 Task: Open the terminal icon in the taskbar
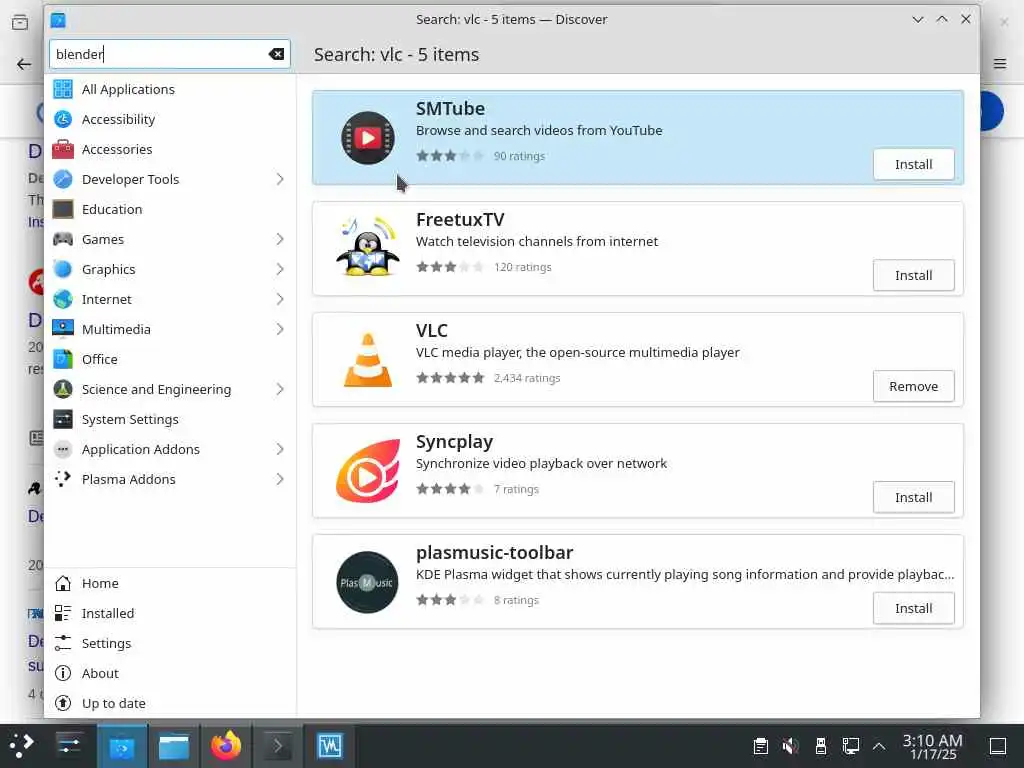(277, 746)
